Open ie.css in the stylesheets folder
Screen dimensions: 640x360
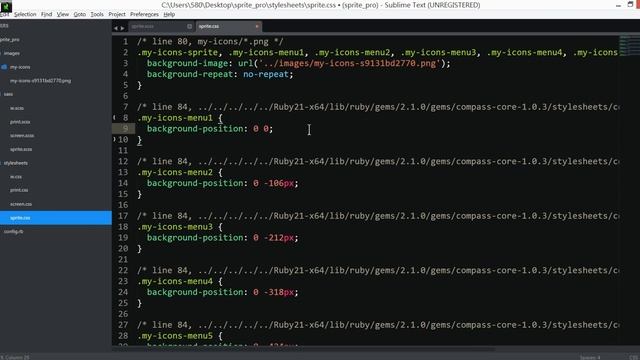(16, 177)
